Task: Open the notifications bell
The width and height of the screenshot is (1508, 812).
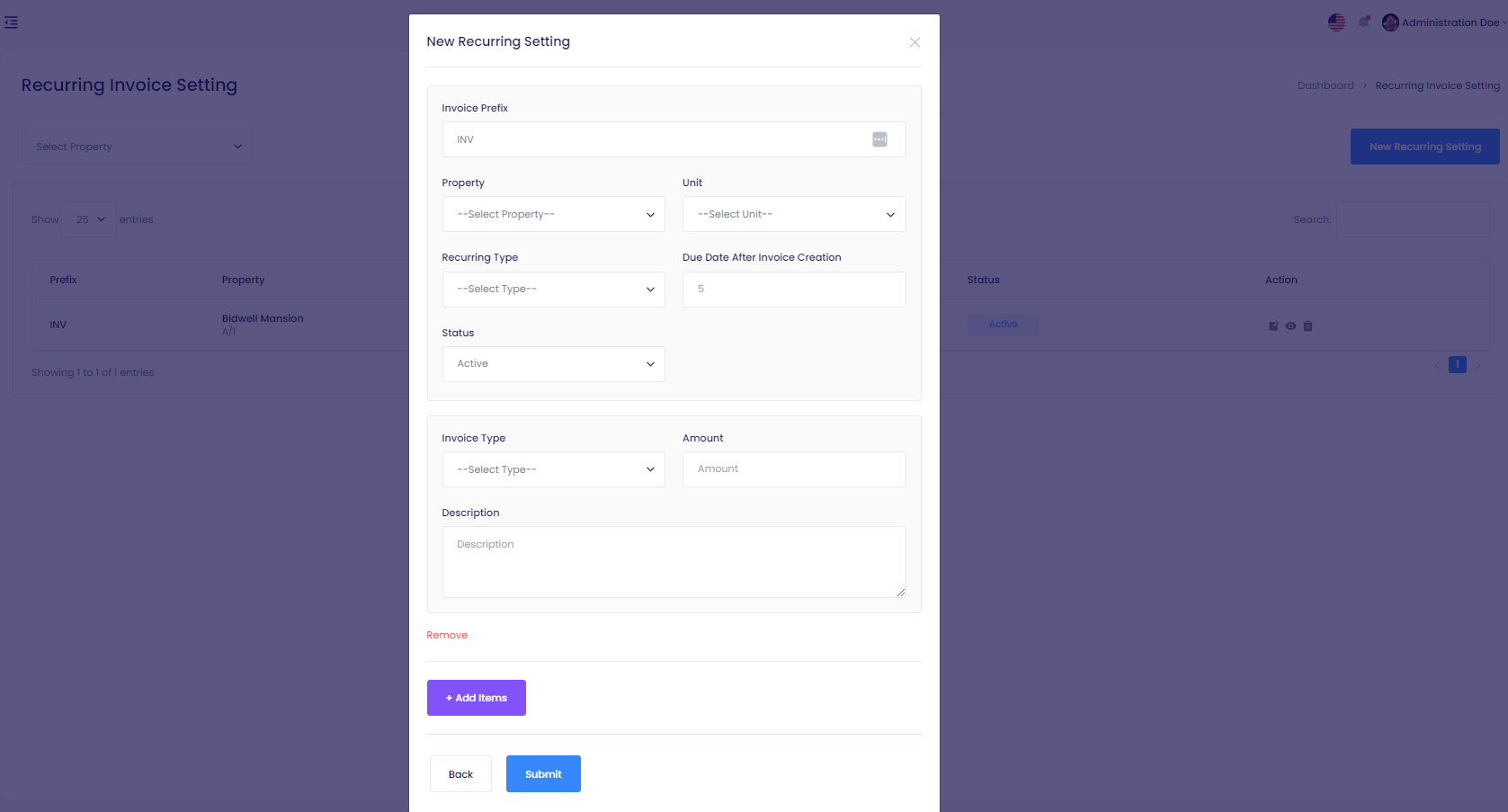Action: pos(1364,22)
